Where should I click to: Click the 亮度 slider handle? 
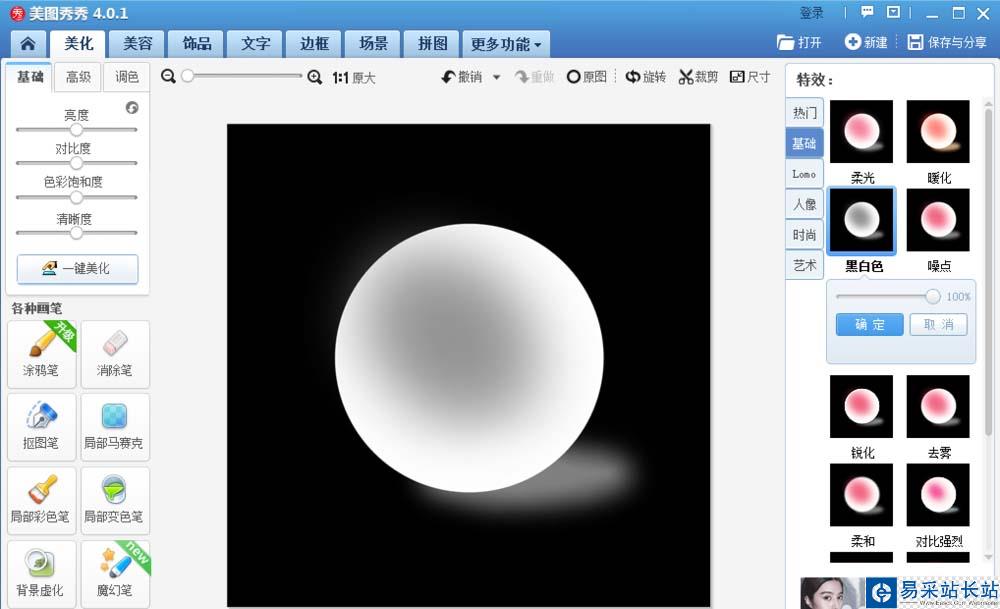point(77,129)
